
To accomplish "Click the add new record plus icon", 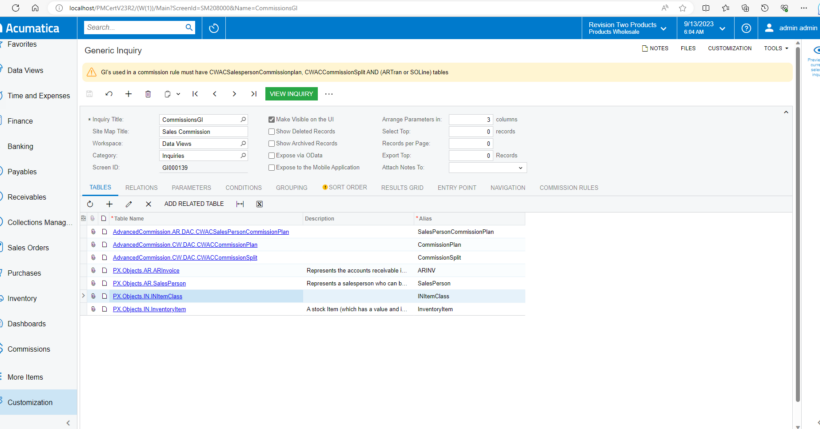I will [128, 94].
